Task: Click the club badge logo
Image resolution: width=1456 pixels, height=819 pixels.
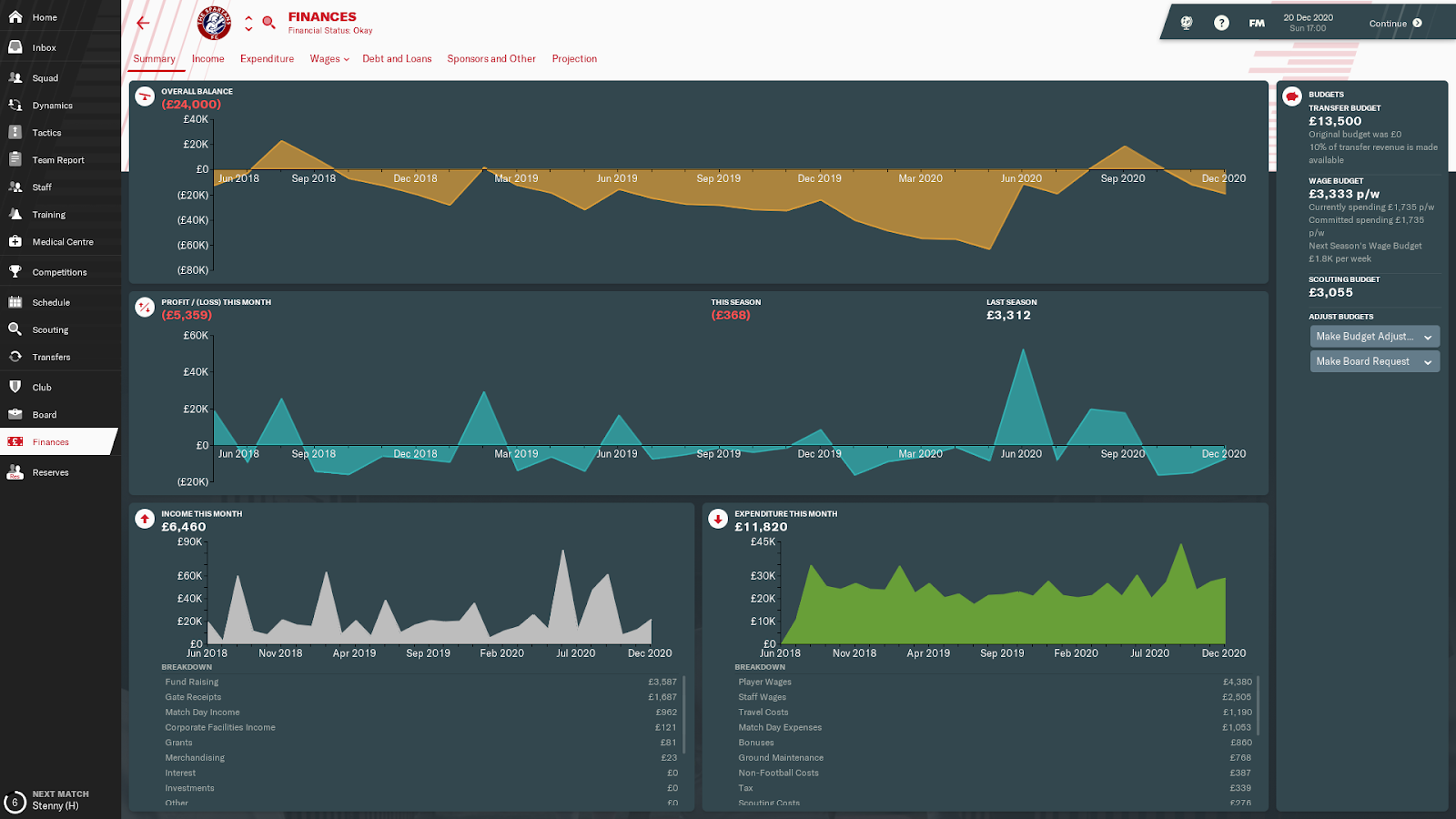Action: pyautogui.click(x=215, y=23)
